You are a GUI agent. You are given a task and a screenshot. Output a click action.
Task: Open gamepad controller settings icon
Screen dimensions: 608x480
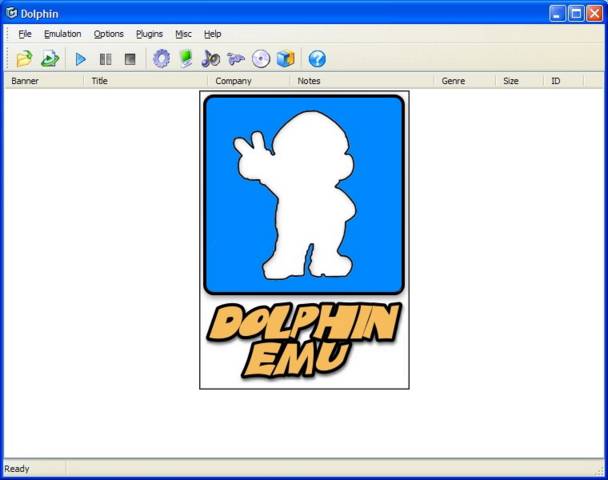pos(236,59)
